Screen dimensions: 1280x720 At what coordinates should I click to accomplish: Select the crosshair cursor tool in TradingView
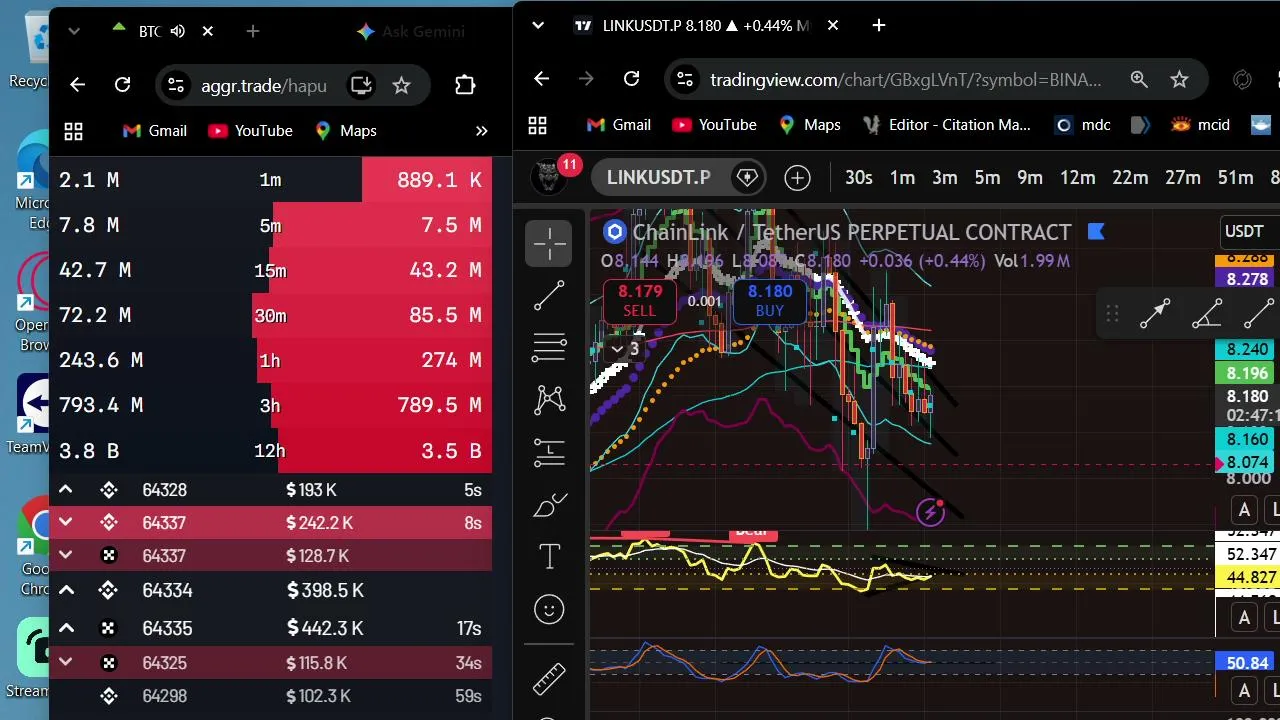click(x=550, y=243)
